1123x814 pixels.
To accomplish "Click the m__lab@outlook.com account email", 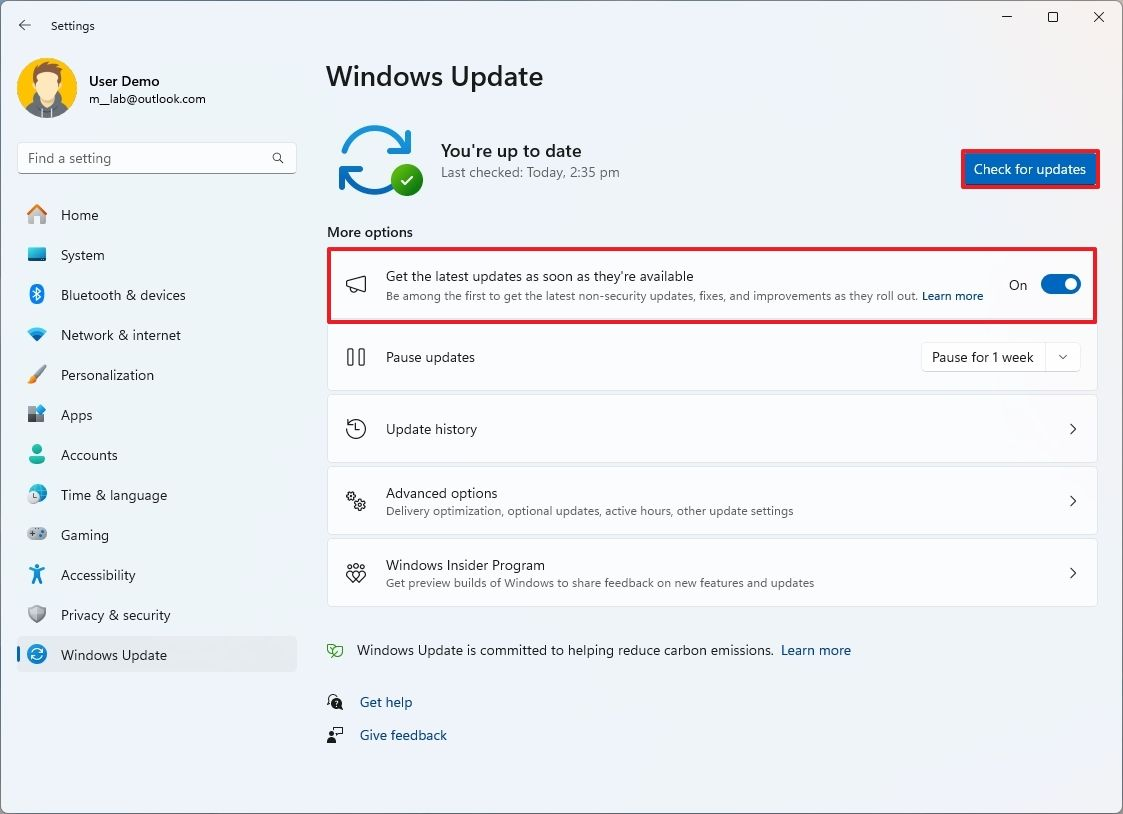I will tap(148, 99).
